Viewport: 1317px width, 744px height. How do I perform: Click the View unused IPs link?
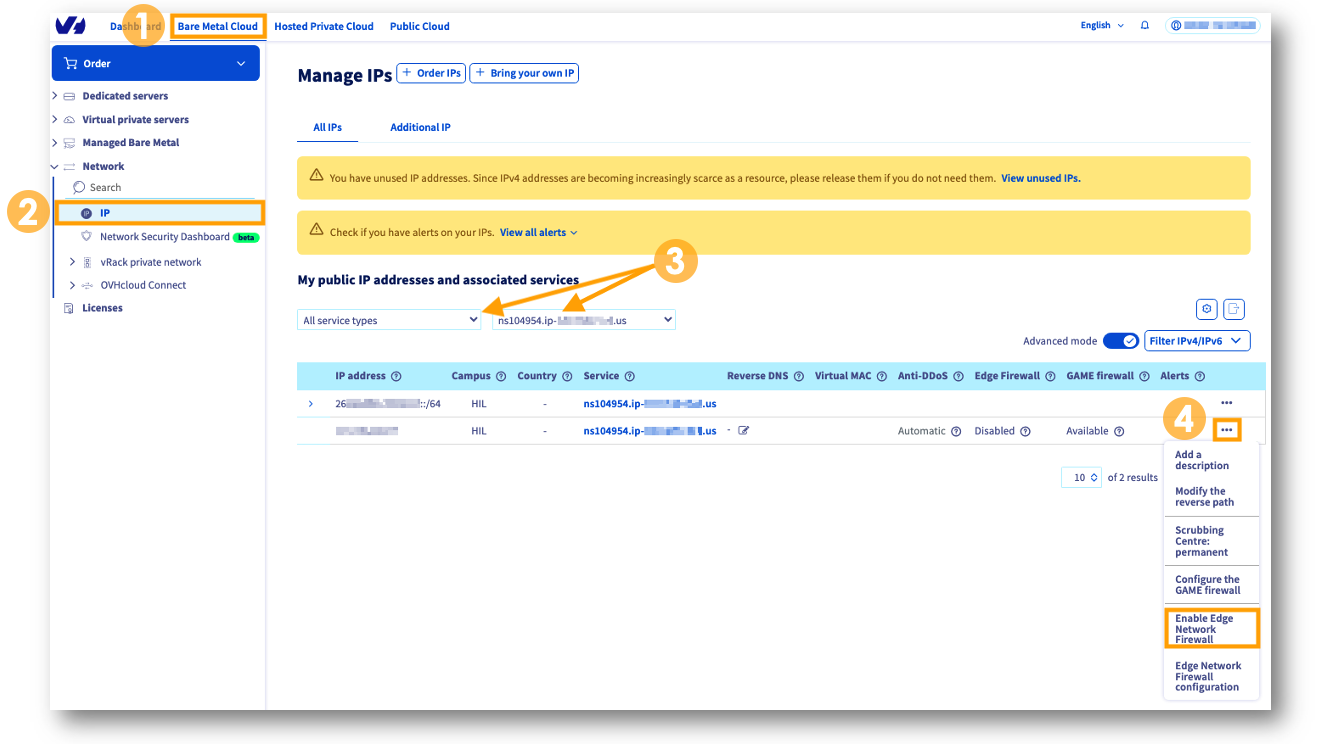pyautogui.click(x=1040, y=177)
